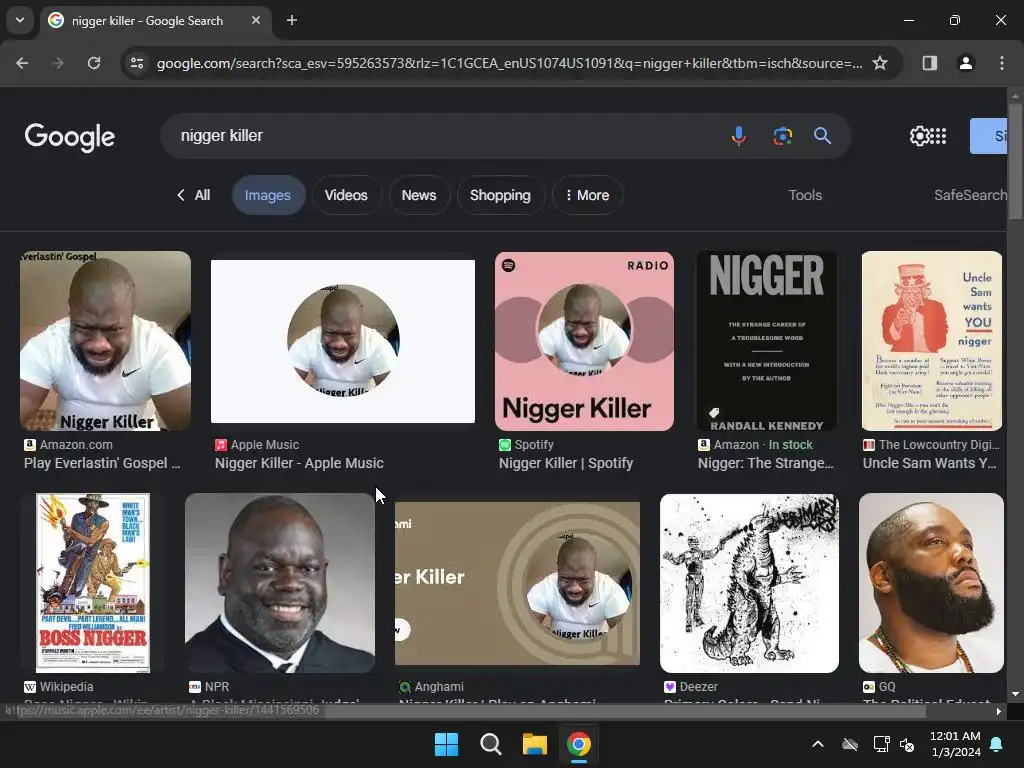Screen dimensions: 1024x768
Task: Open the muted volume tray icon
Action: click(x=907, y=744)
